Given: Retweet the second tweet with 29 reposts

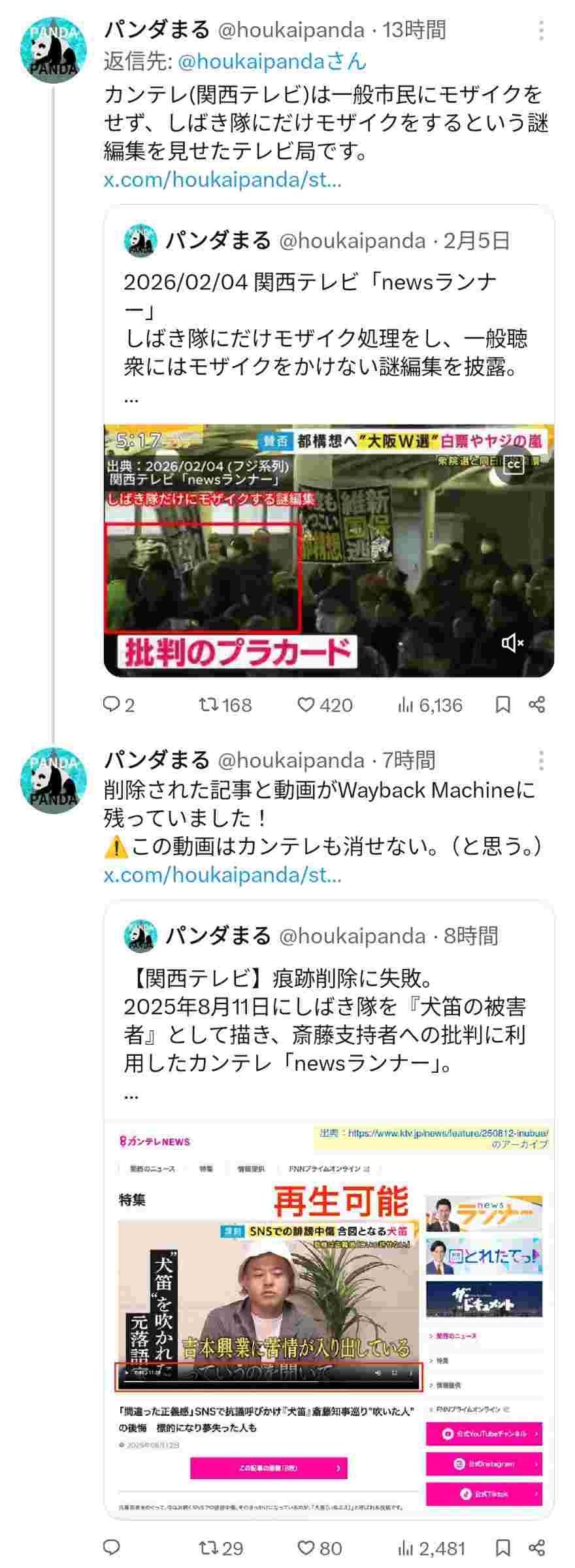Looking at the screenshot, I should pyautogui.click(x=208, y=1547).
